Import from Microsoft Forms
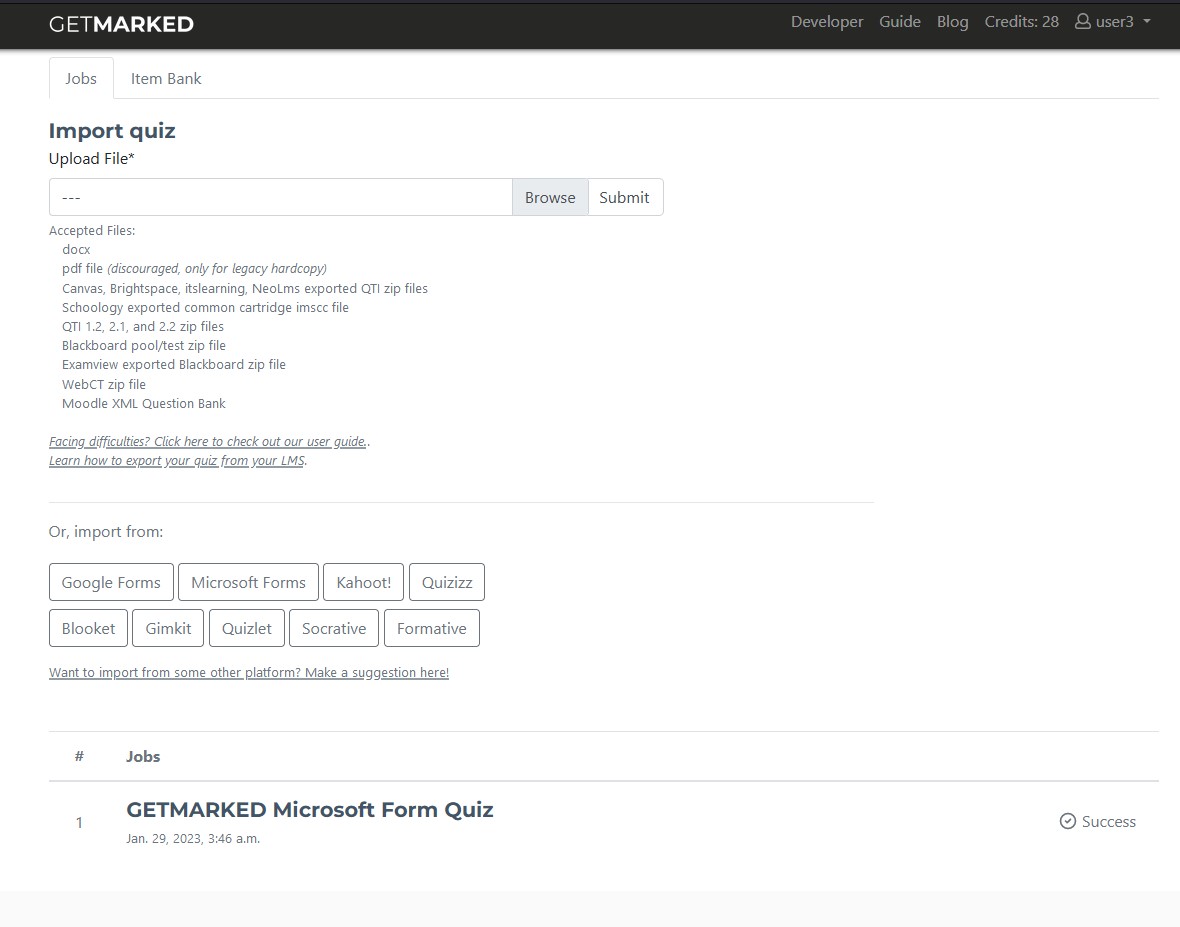Viewport: 1180px width, 927px height. click(x=248, y=582)
